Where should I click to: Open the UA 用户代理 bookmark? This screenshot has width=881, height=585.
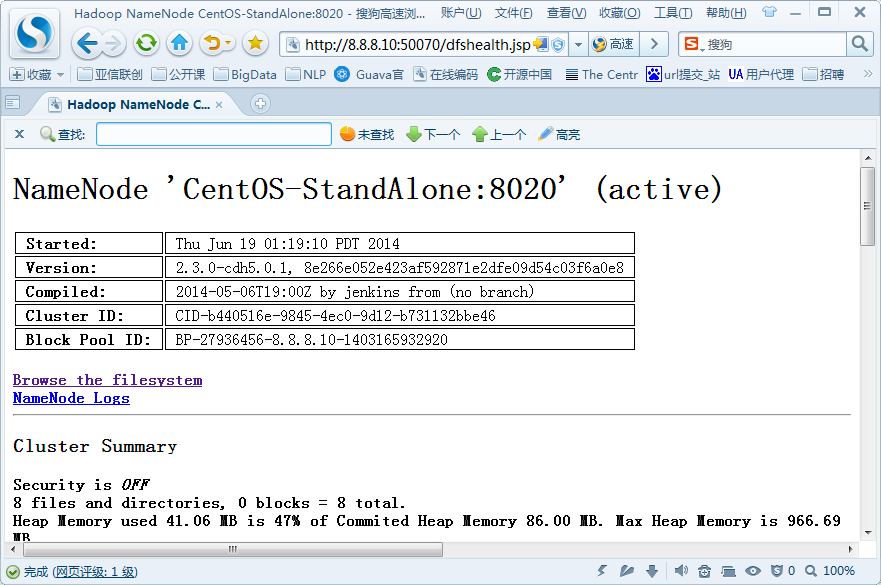click(x=761, y=74)
